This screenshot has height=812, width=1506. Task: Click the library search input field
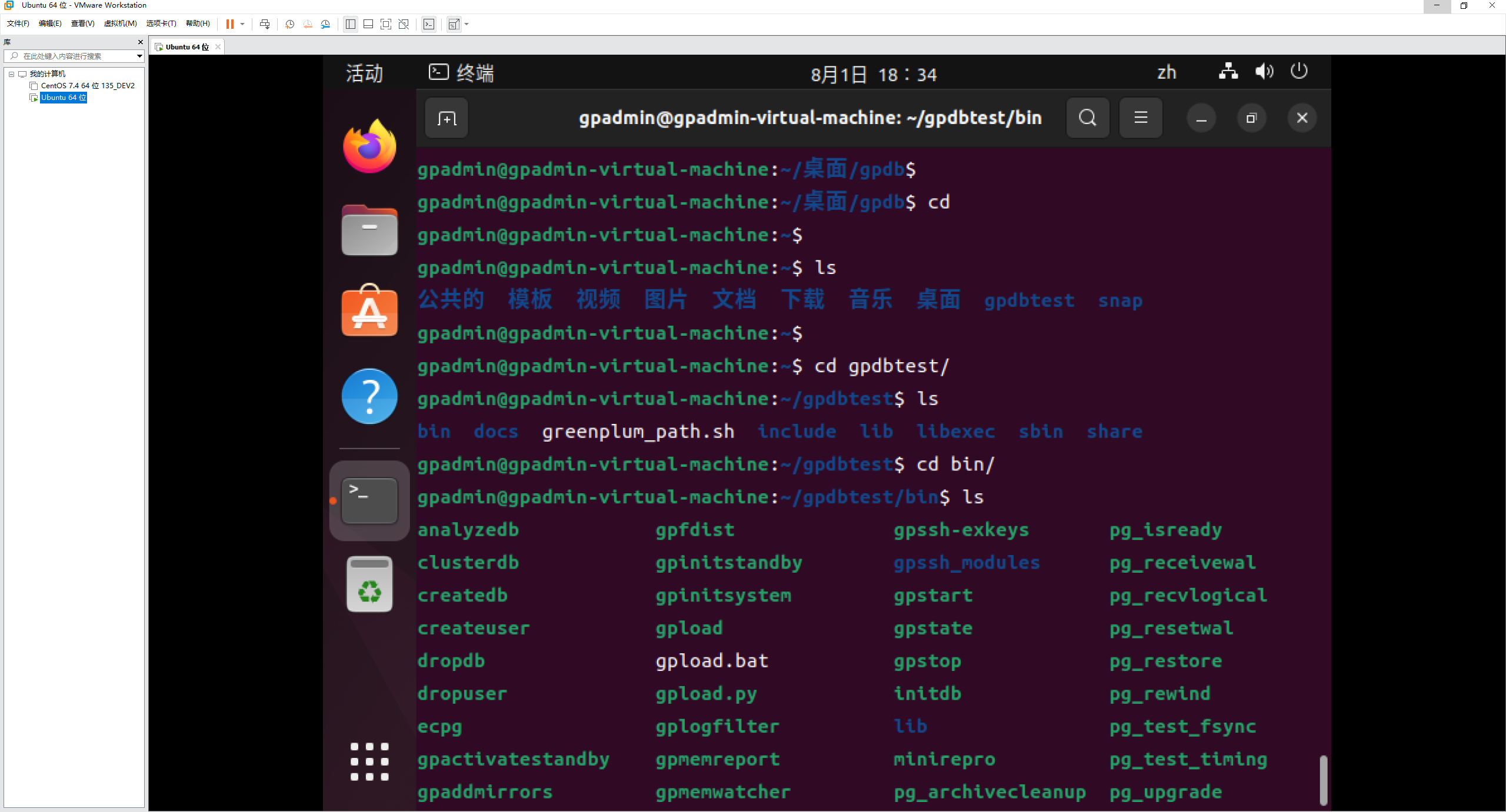pos(69,56)
